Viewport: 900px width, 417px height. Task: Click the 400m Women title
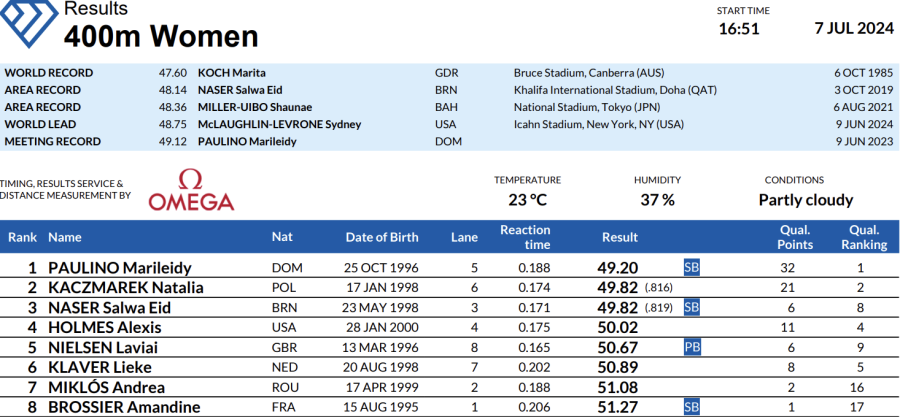pos(161,37)
